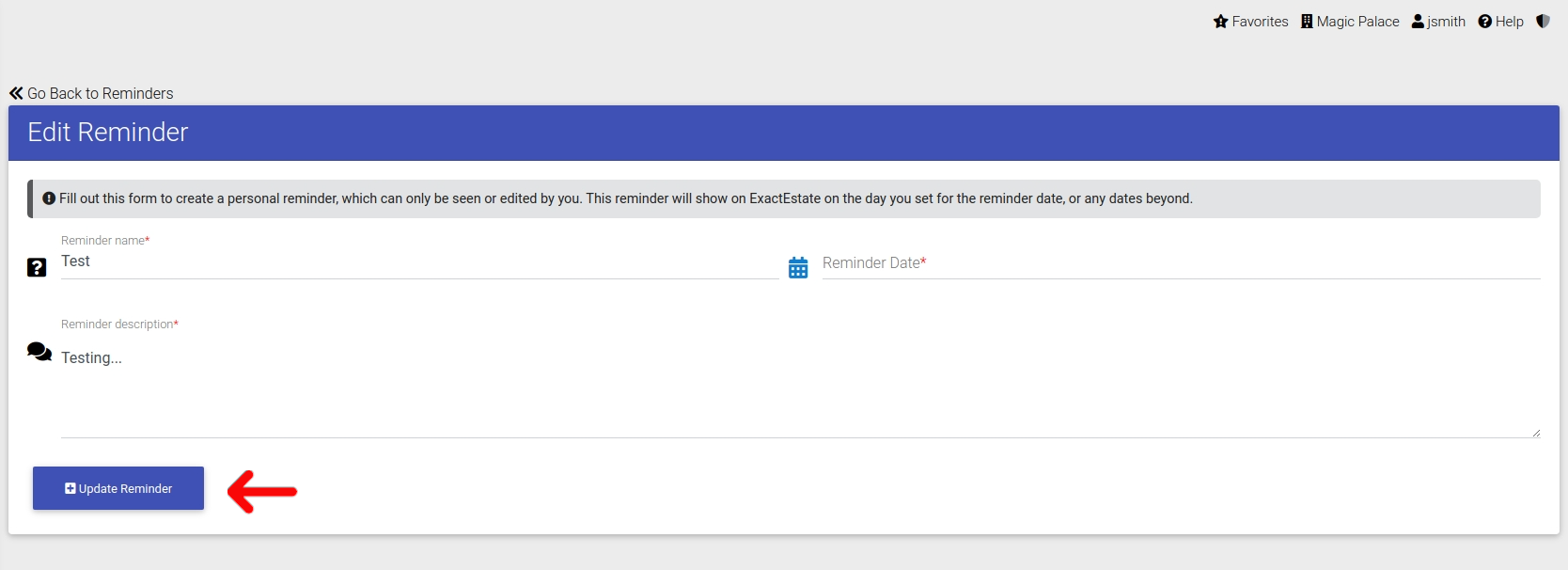Click the speech bubbles description icon

(x=39, y=353)
